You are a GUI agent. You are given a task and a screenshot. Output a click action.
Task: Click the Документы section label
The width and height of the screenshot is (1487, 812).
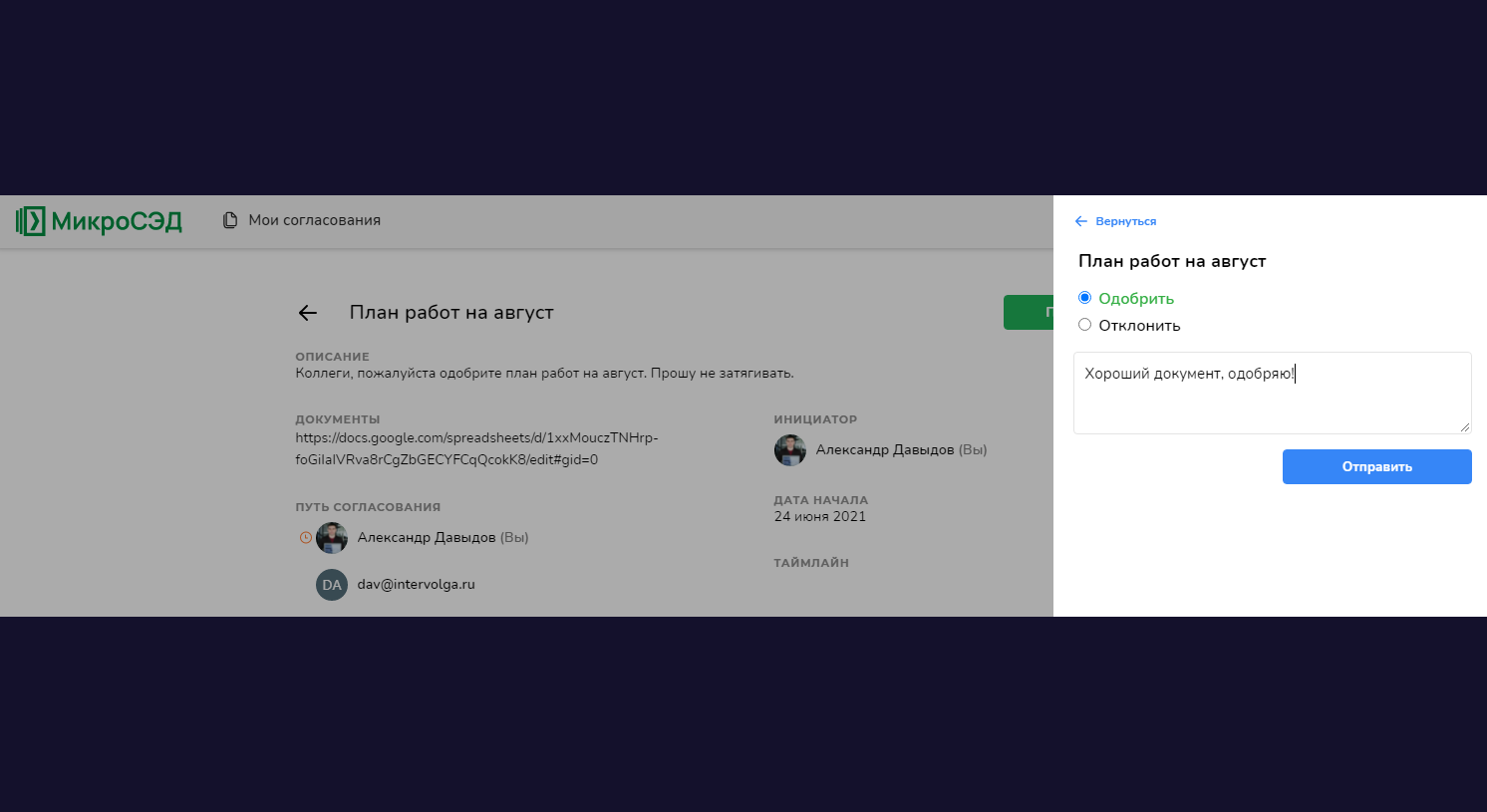pyautogui.click(x=338, y=419)
